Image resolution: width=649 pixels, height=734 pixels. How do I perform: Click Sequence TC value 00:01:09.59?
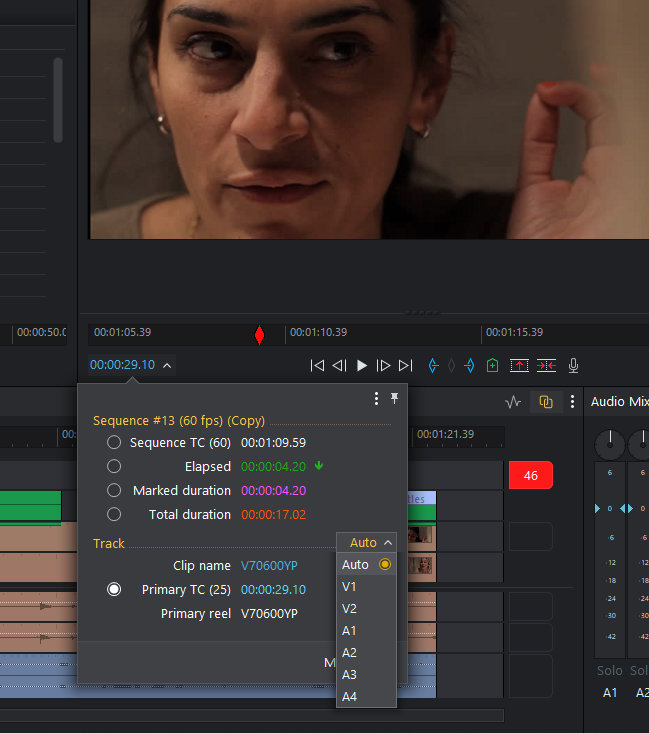(273, 442)
